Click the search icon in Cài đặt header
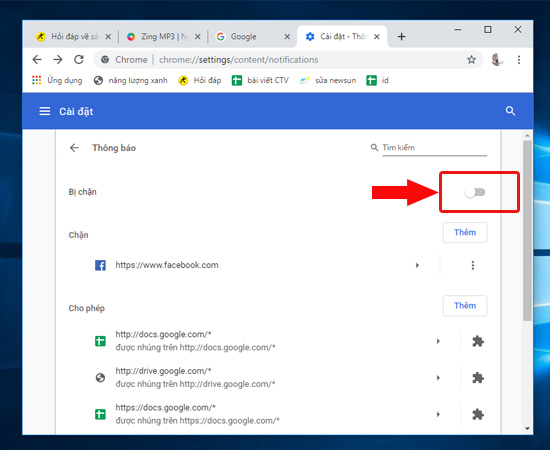This screenshot has height=450, width=550. (510, 111)
